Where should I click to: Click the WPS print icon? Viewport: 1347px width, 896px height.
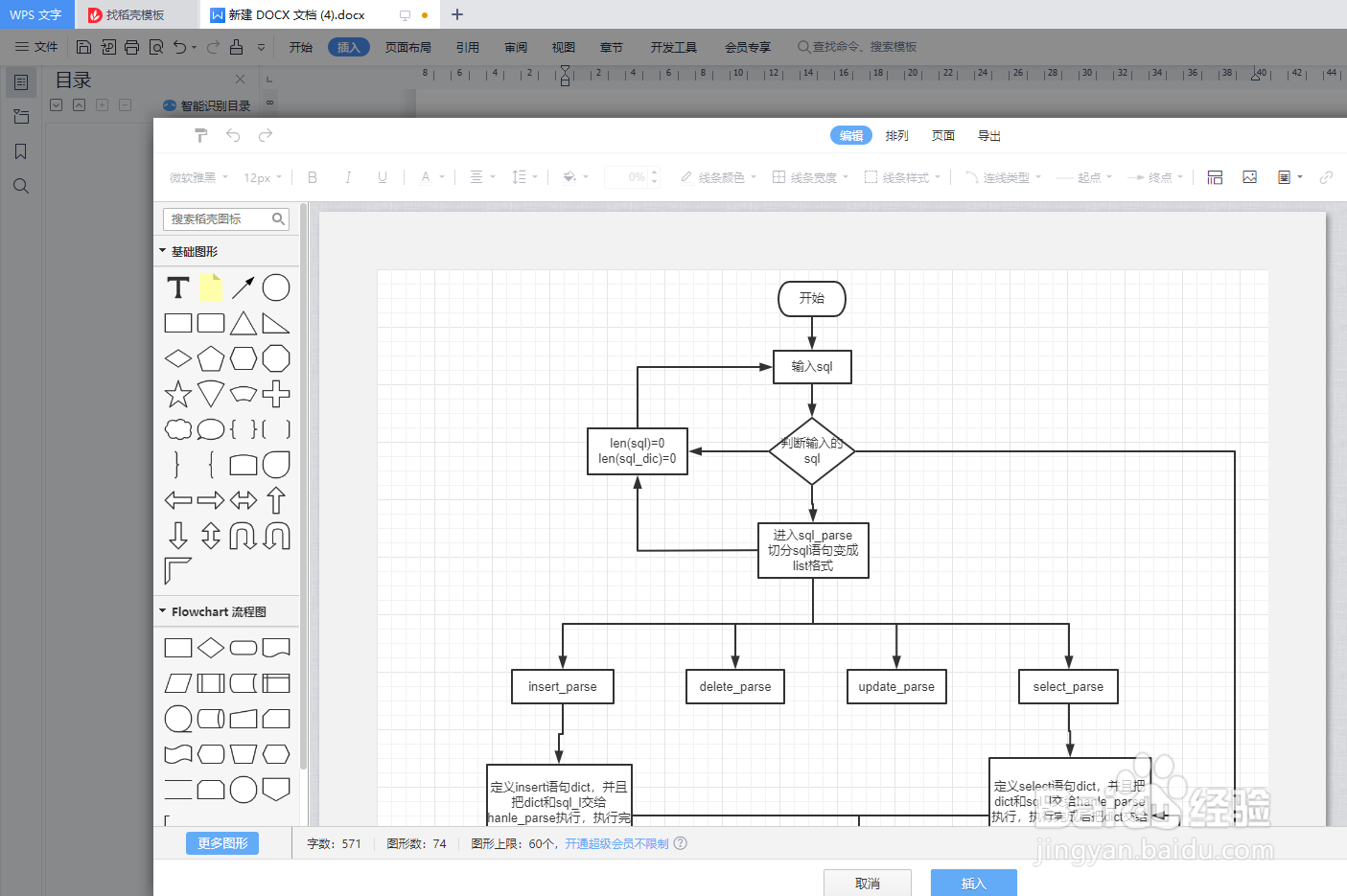coord(131,47)
